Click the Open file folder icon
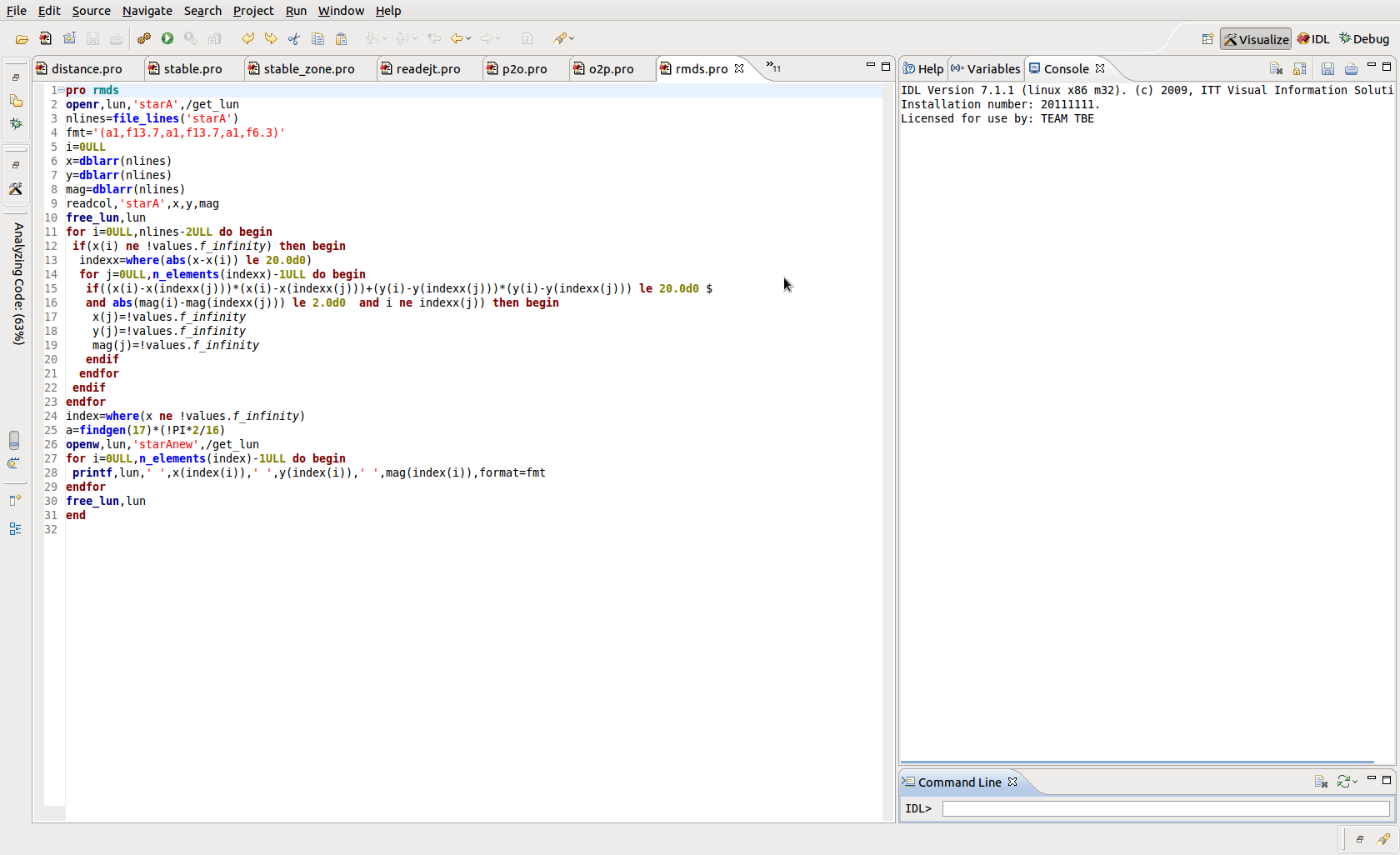The image size is (1400, 855). pos(22,38)
